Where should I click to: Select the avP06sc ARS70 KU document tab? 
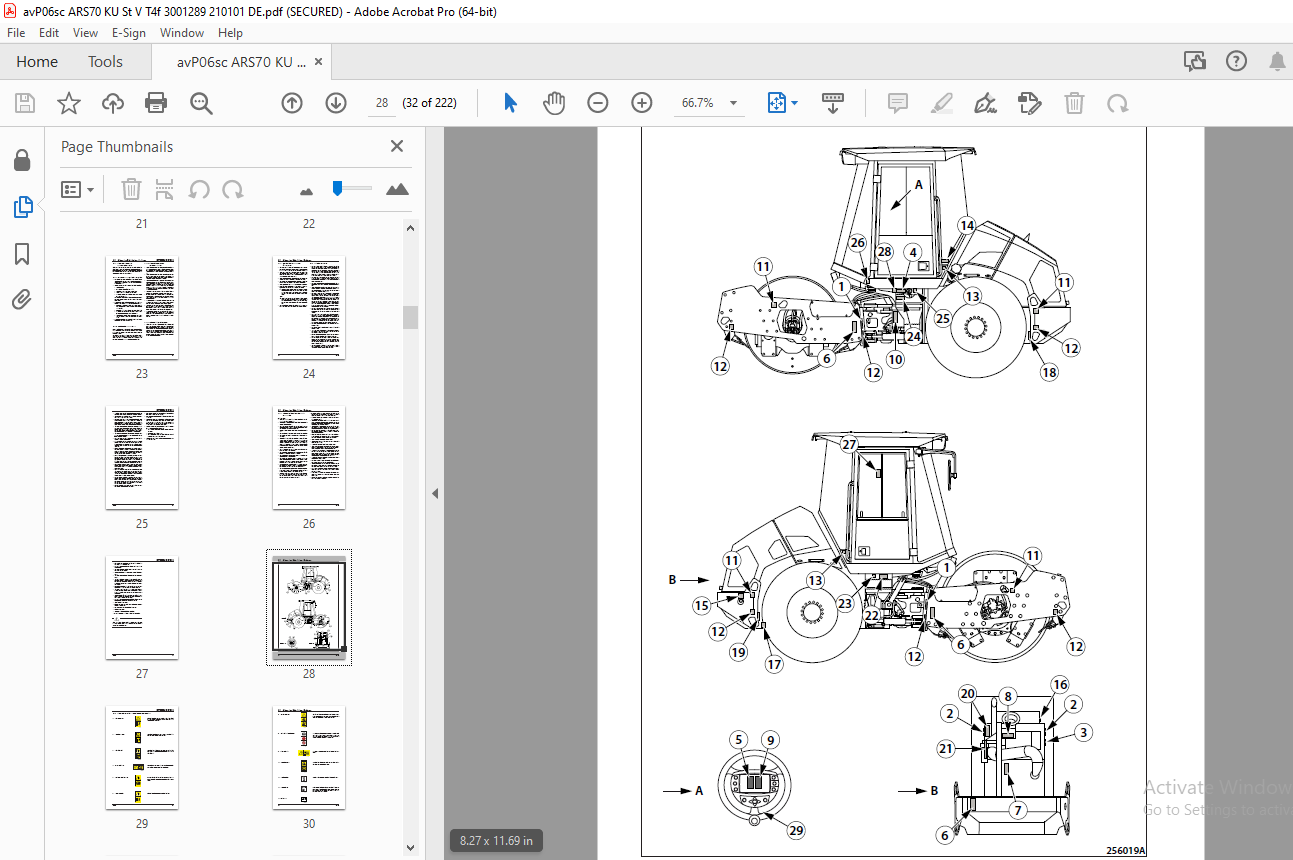coord(241,62)
